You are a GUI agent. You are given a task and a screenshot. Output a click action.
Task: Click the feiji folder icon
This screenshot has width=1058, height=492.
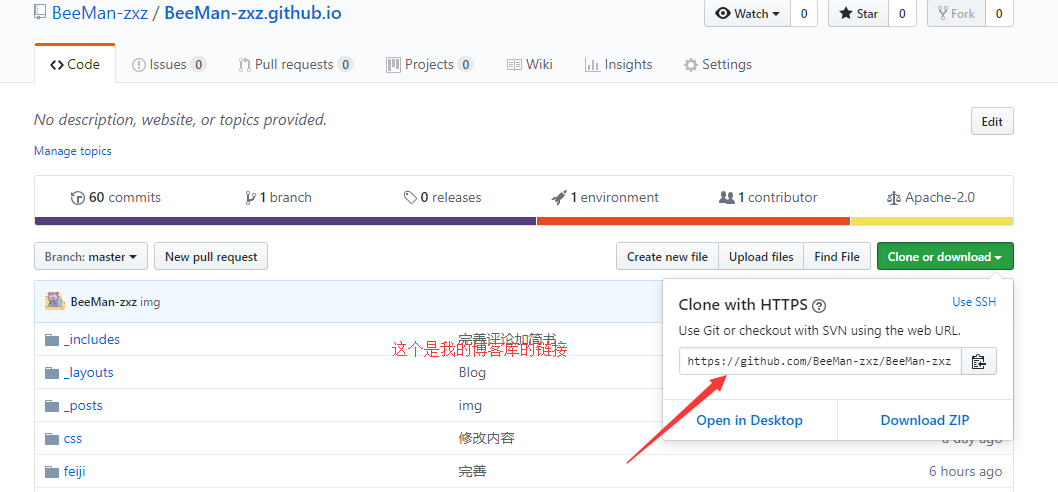[52, 472]
